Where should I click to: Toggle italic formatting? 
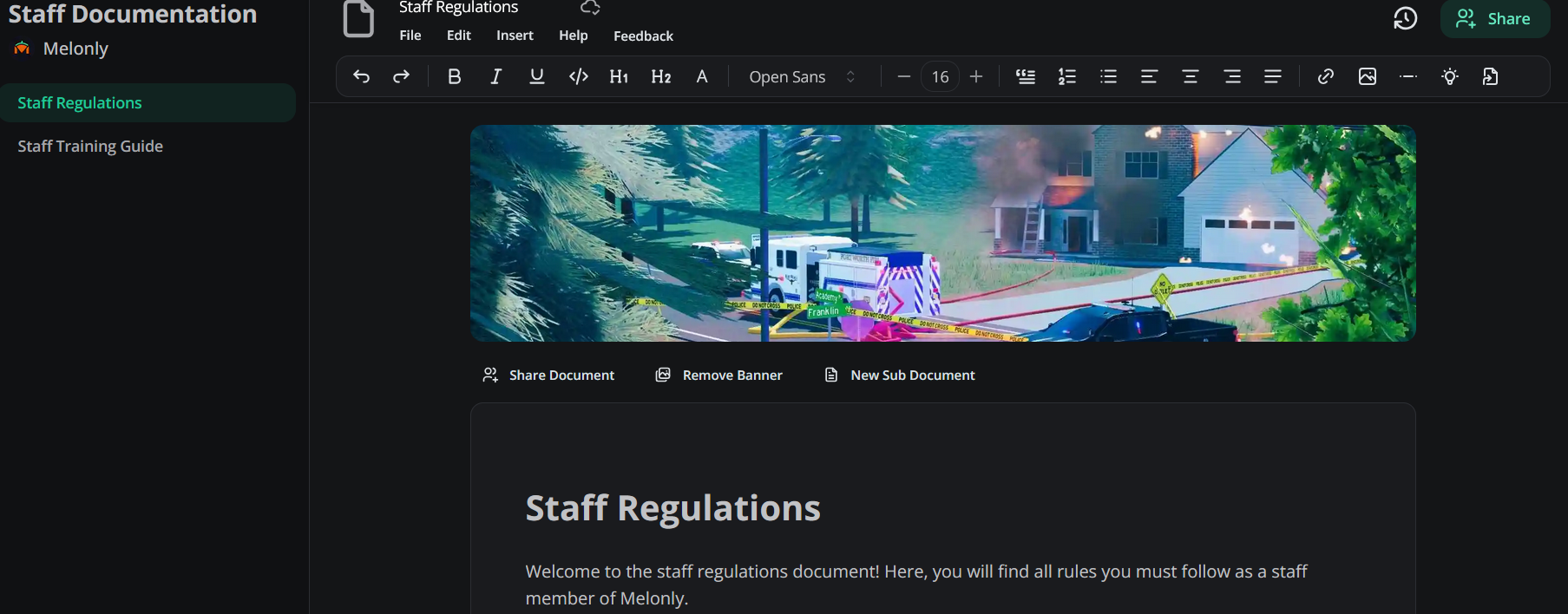click(x=495, y=77)
